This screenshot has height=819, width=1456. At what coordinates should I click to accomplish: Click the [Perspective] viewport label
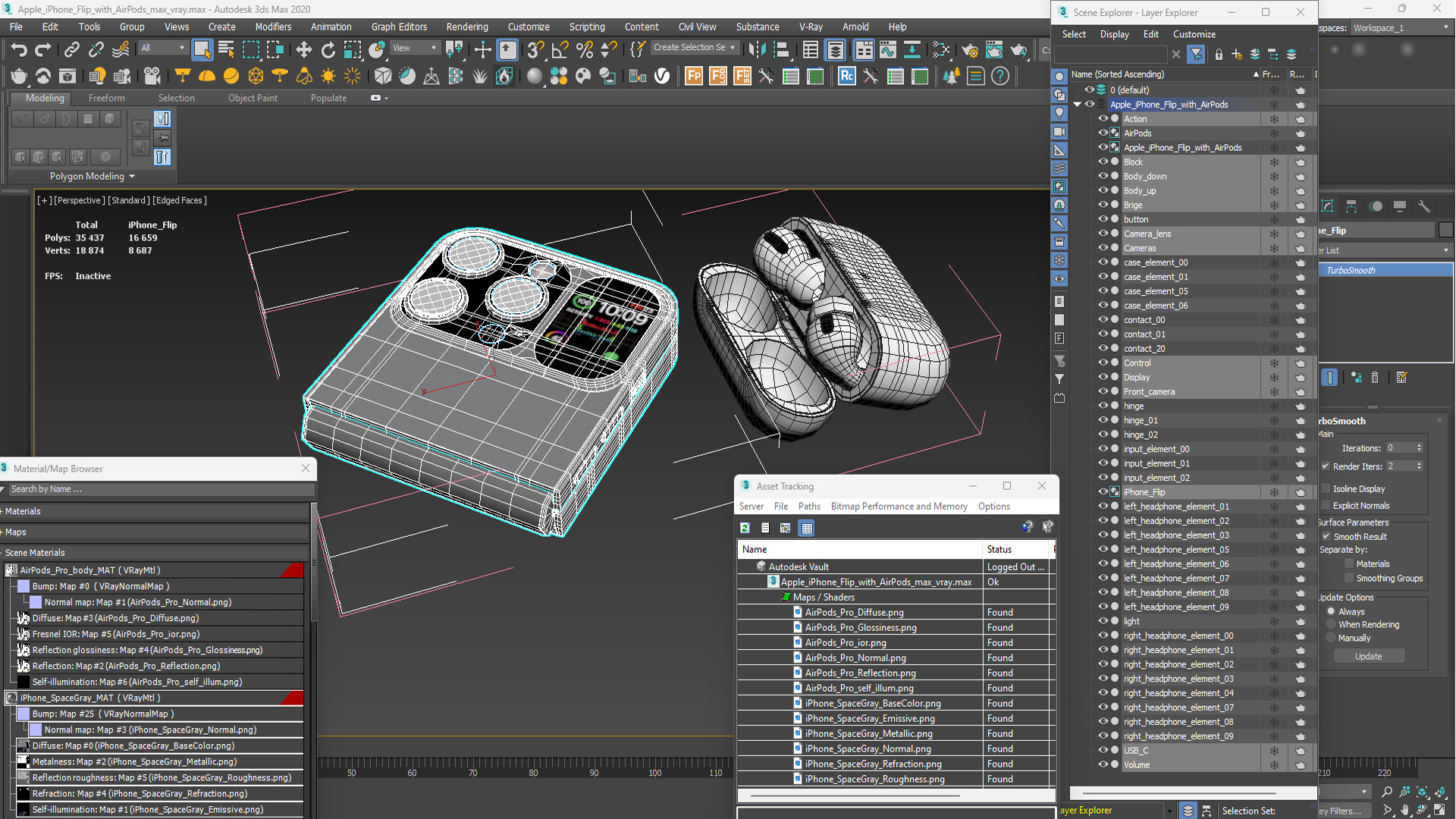pos(80,200)
